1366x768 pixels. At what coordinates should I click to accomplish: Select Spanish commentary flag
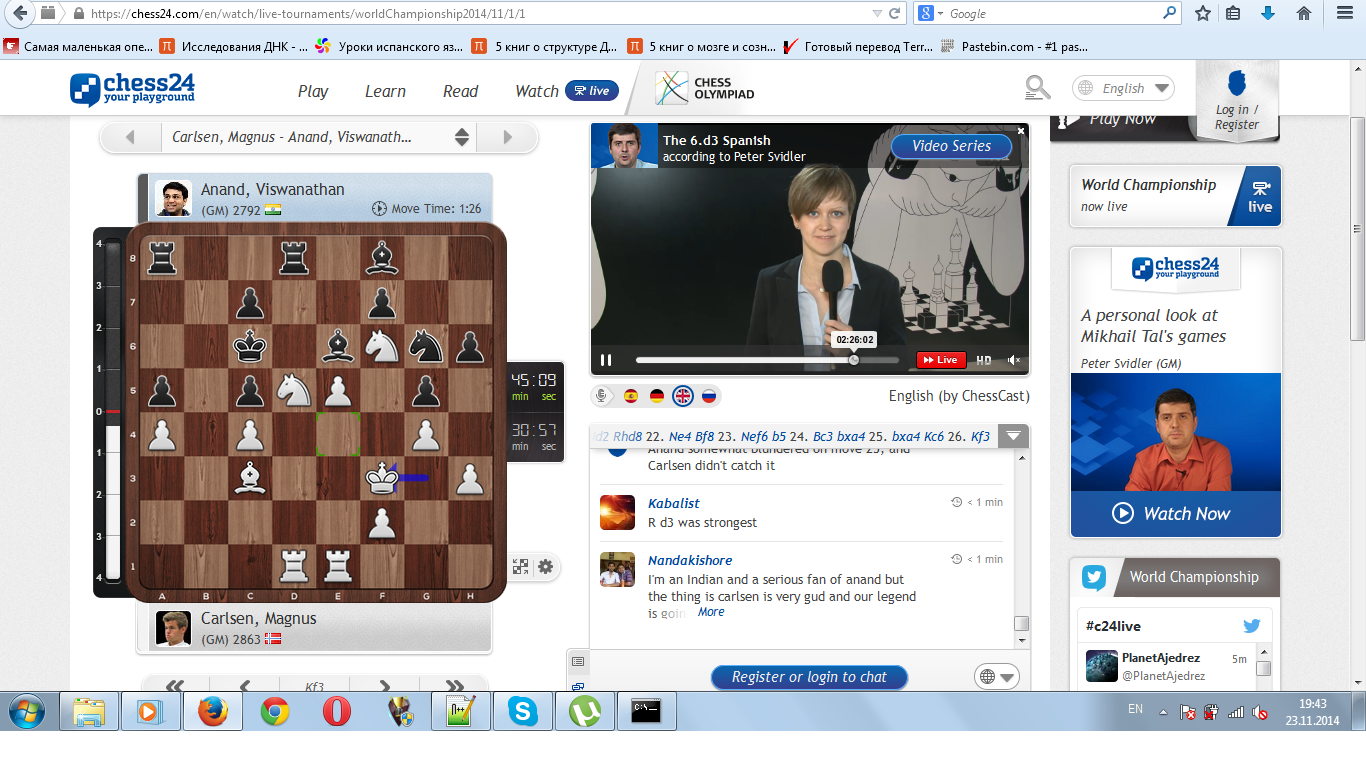point(631,396)
